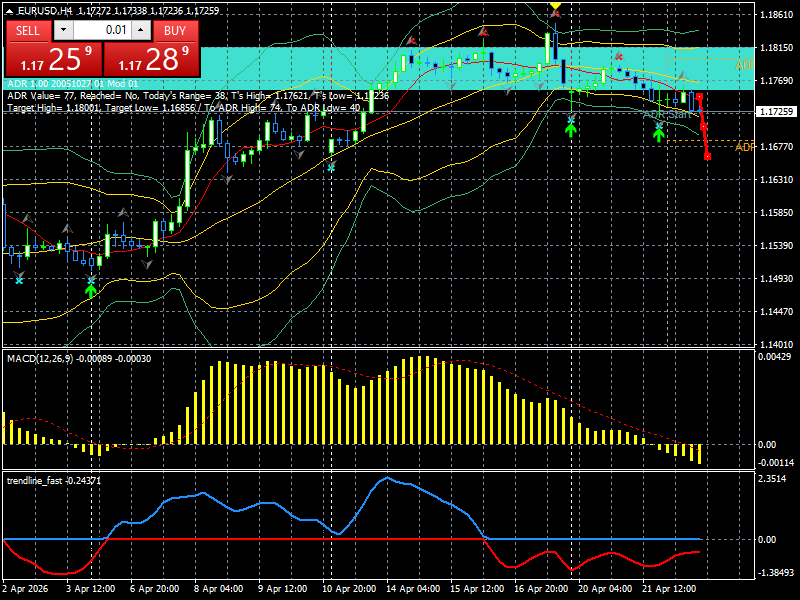Click the 1.14930 price scale label
This screenshot has width=800, height=600.
(777, 278)
